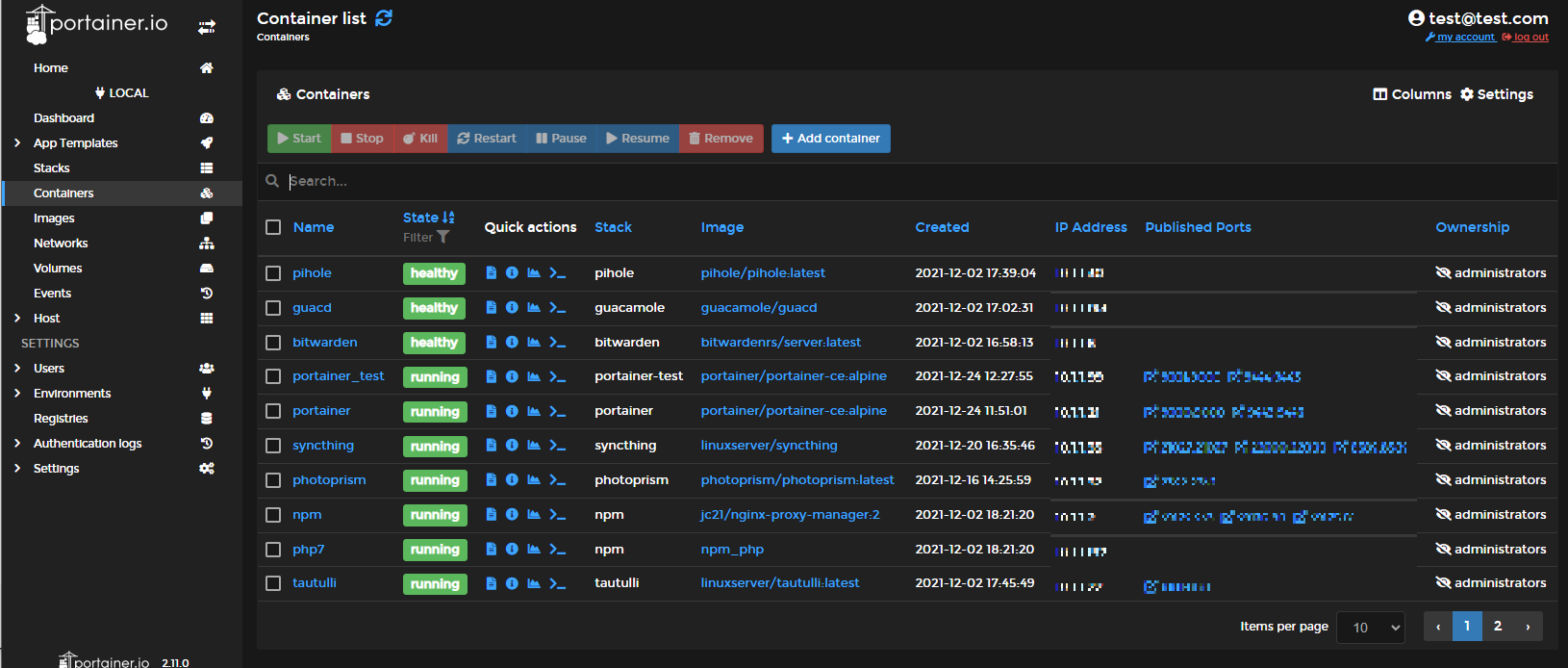Open logs icon for the npm container
The height and width of the screenshot is (668, 1568).
tap(491, 515)
